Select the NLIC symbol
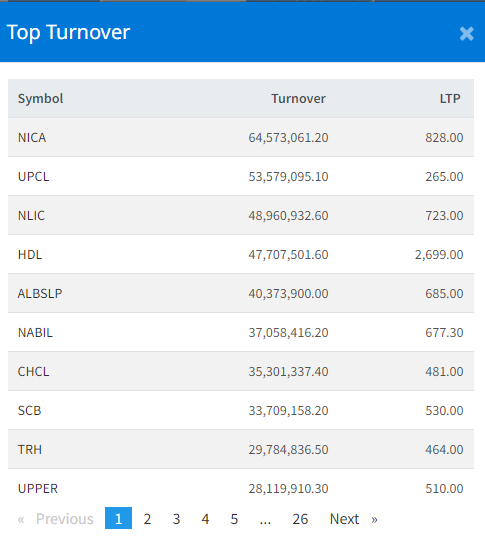Screen dimensions: 485x557 pos(31,216)
